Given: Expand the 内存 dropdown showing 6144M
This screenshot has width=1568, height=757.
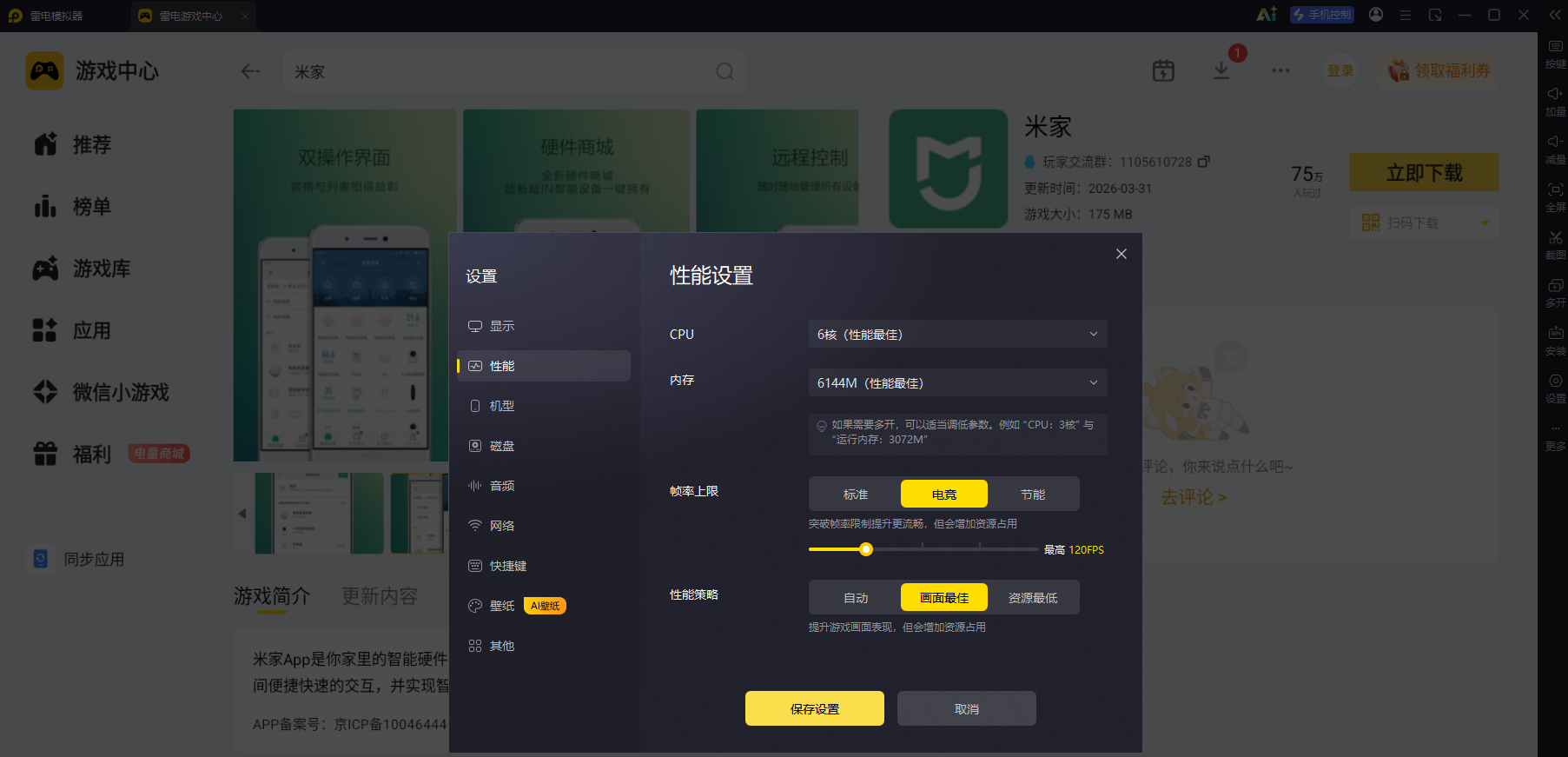Looking at the screenshot, I should [958, 382].
